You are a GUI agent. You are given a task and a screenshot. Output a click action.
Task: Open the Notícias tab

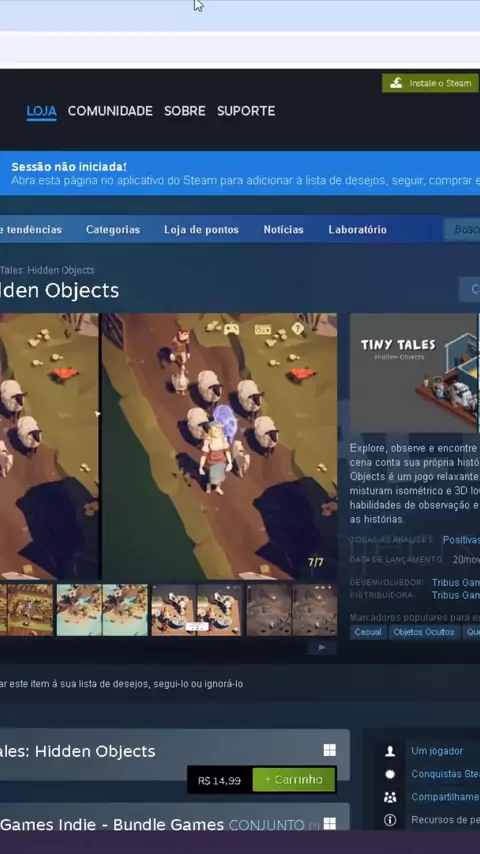(283, 230)
